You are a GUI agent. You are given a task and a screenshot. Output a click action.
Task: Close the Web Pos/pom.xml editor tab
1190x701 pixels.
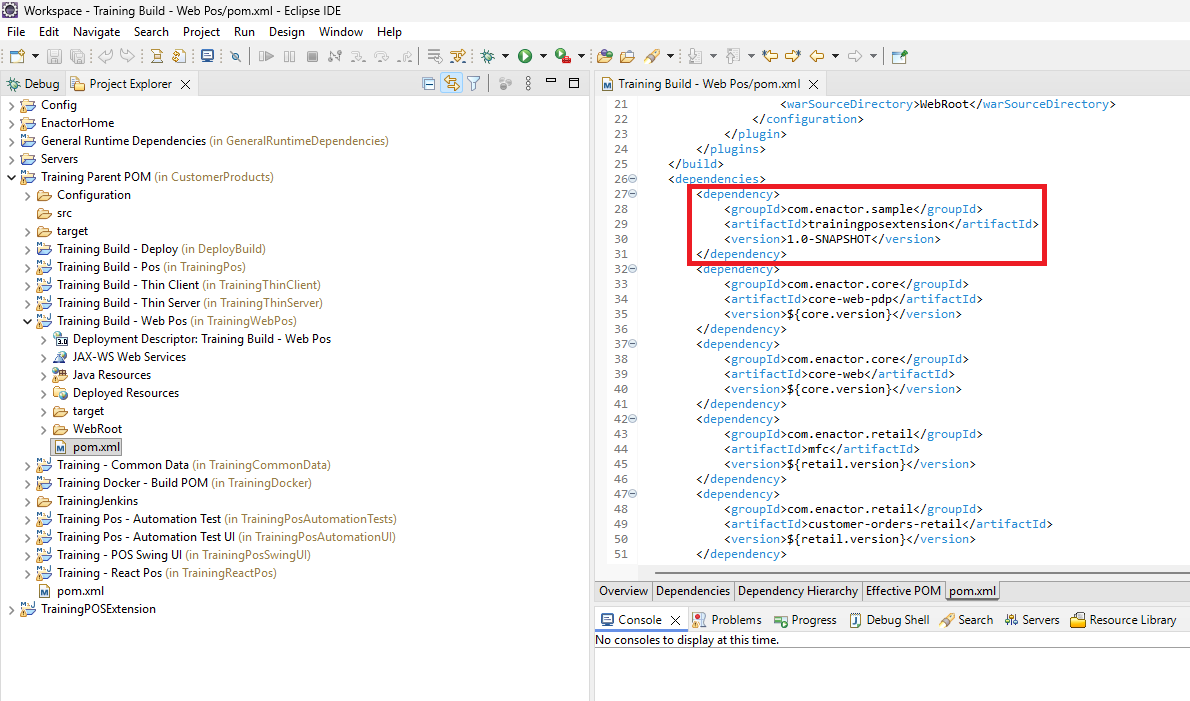click(814, 84)
